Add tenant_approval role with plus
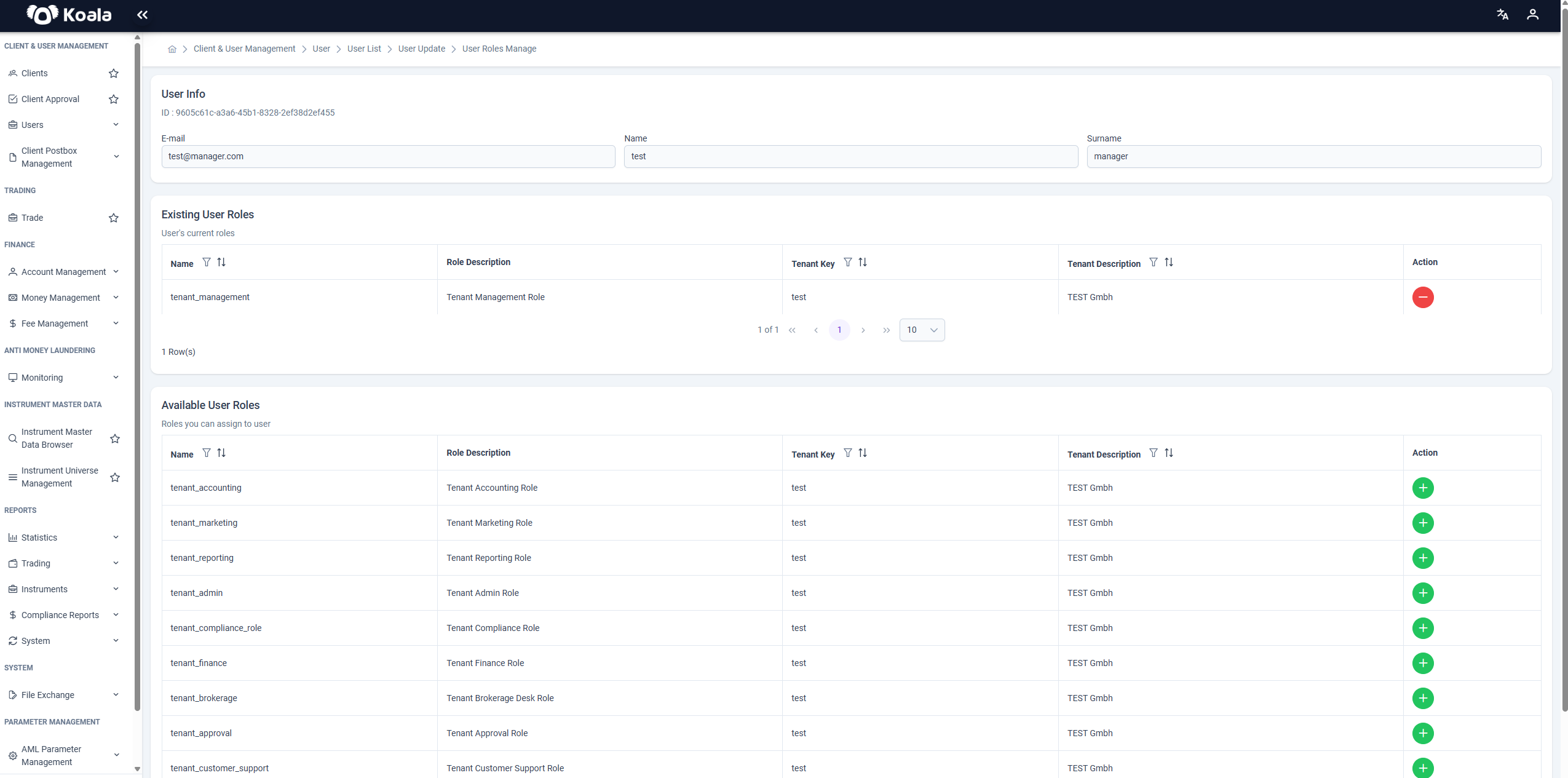The width and height of the screenshot is (1568, 778). (1423, 733)
